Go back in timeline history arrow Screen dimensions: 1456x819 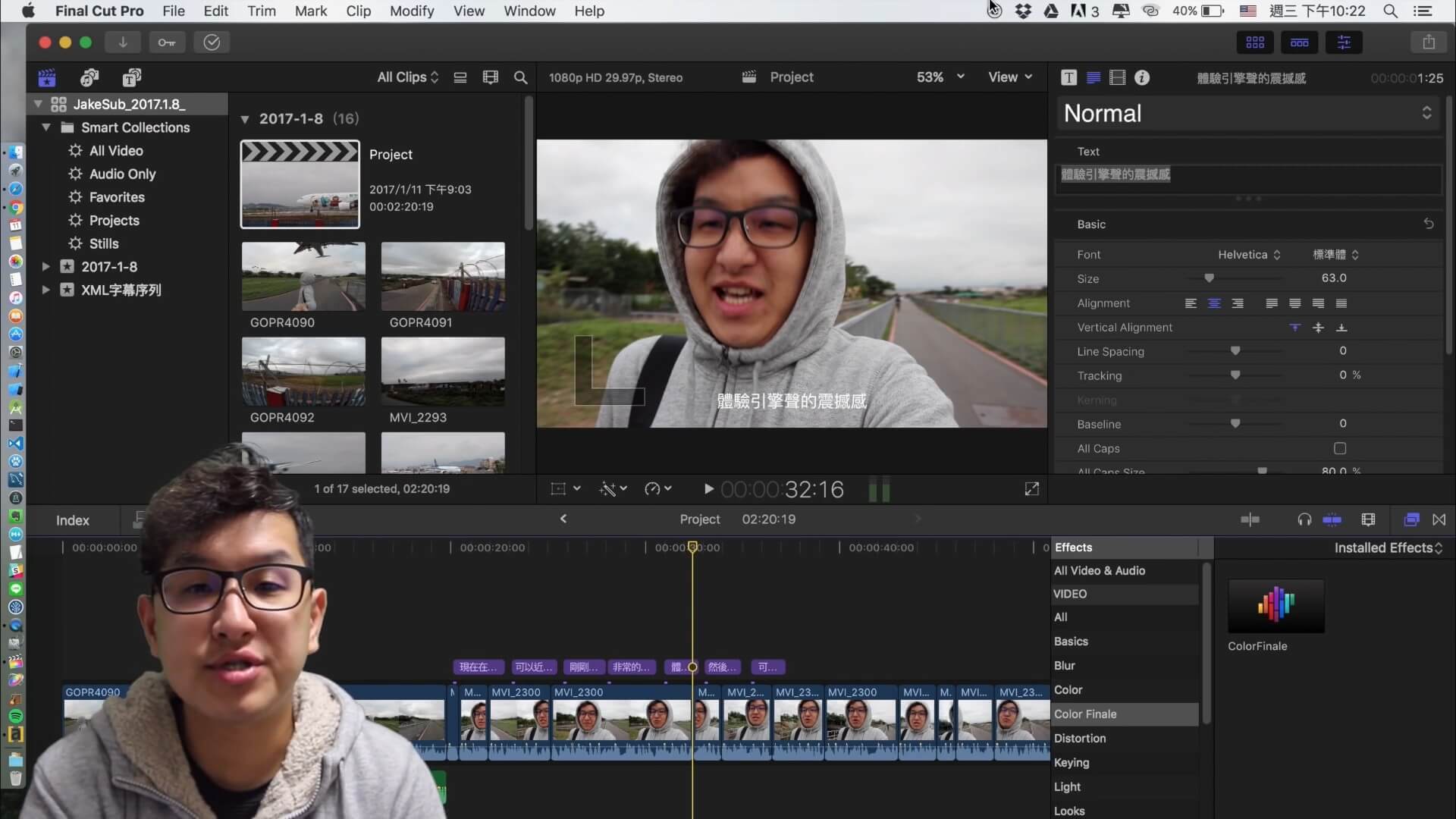coord(563,519)
